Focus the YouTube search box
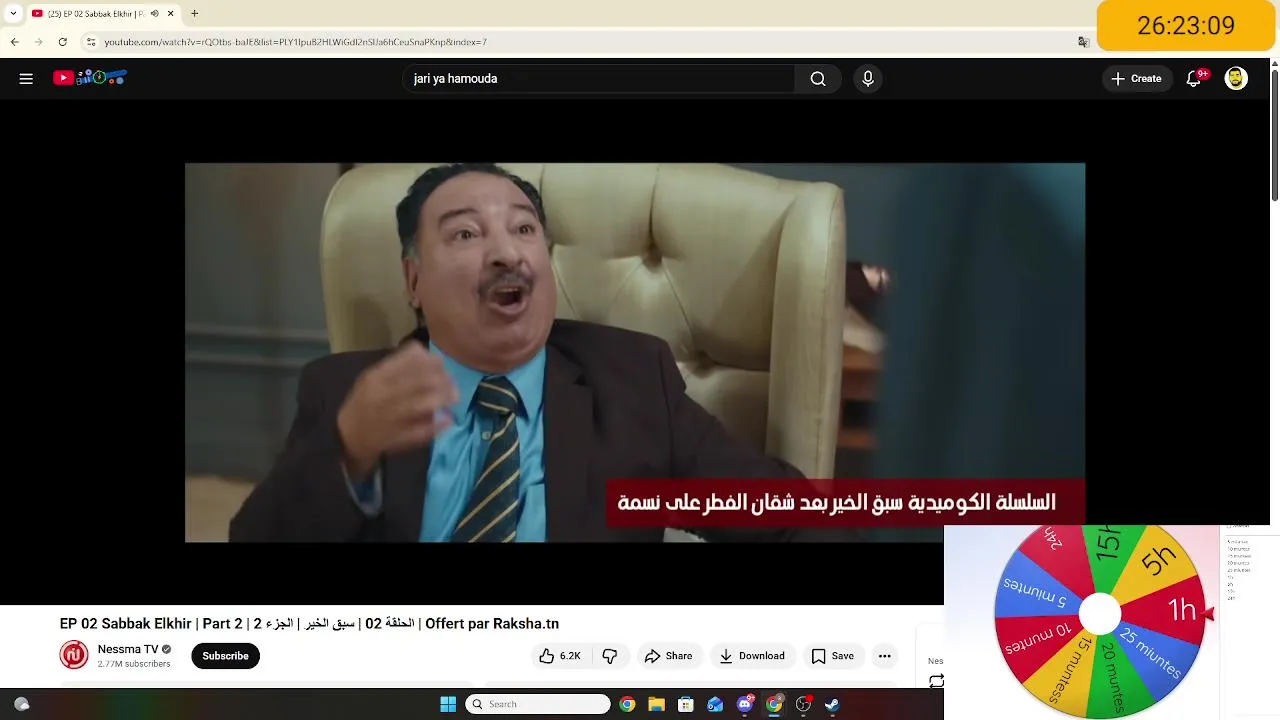The width and height of the screenshot is (1280, 720). [x=600, y=79]
